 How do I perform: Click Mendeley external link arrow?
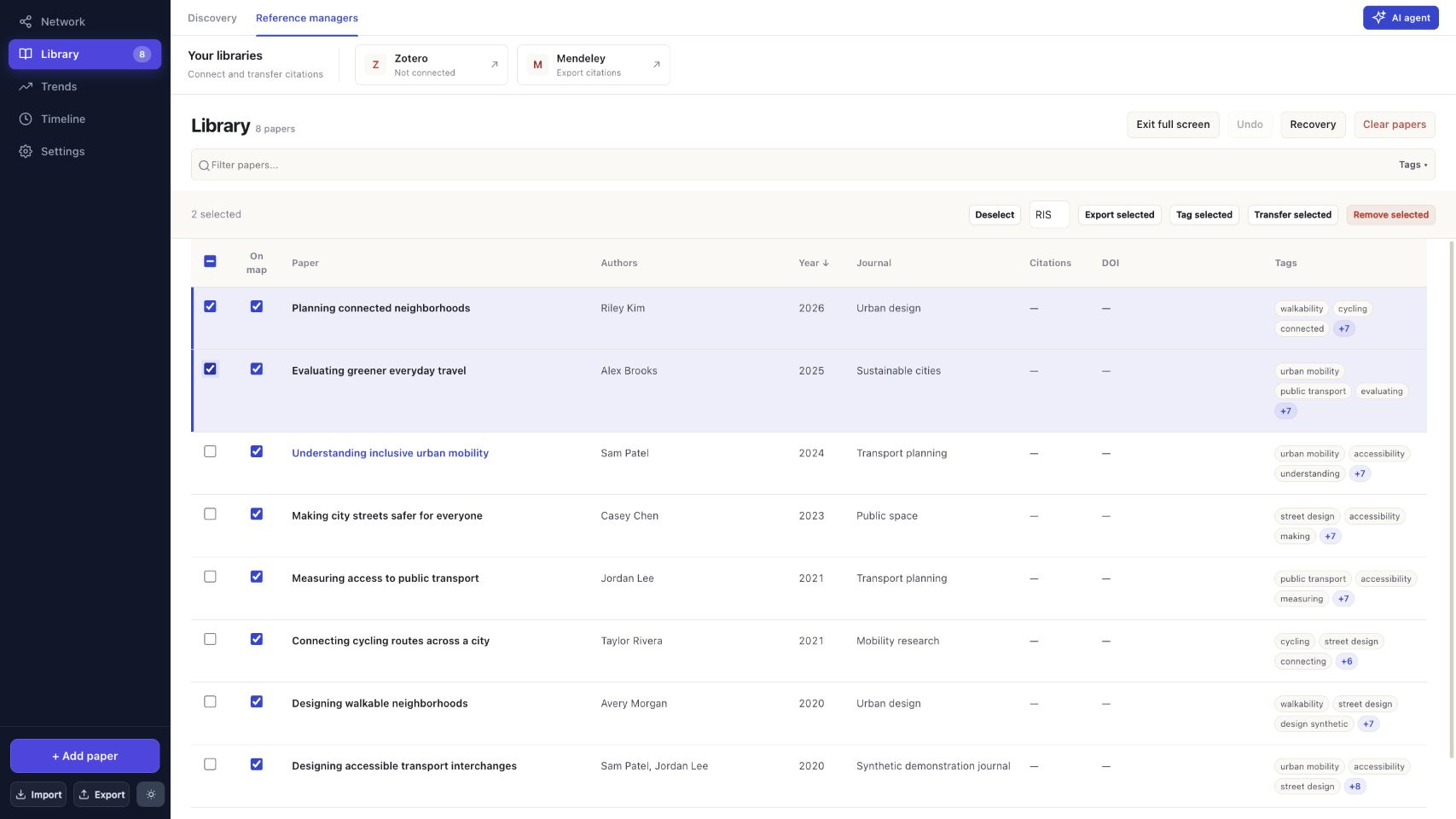(657, 64)
